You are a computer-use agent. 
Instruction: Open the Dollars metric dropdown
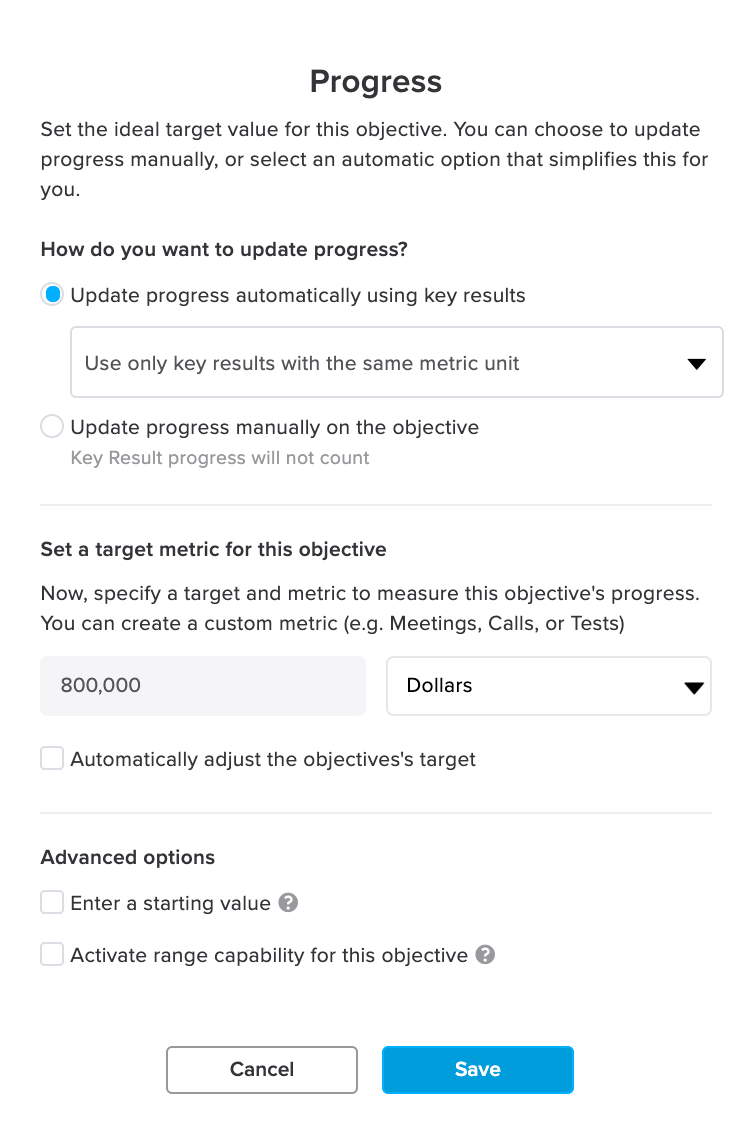tap(549, 686)
